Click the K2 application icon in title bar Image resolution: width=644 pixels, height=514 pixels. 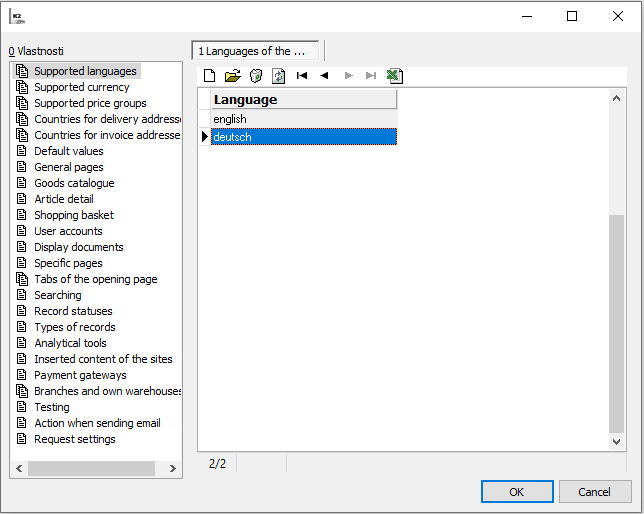[x=17, y=17]
